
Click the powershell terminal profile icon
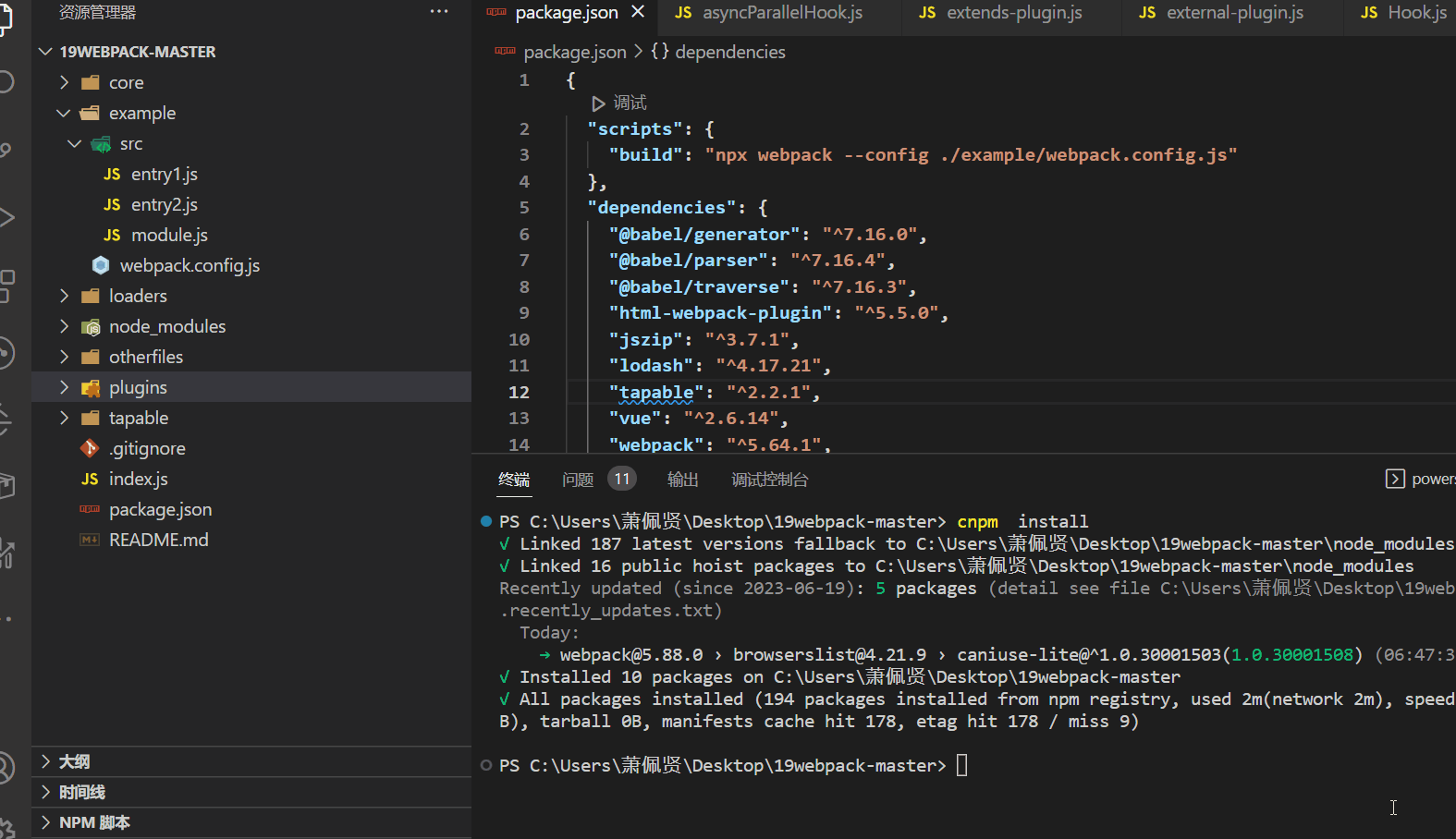pos(1395,479)
